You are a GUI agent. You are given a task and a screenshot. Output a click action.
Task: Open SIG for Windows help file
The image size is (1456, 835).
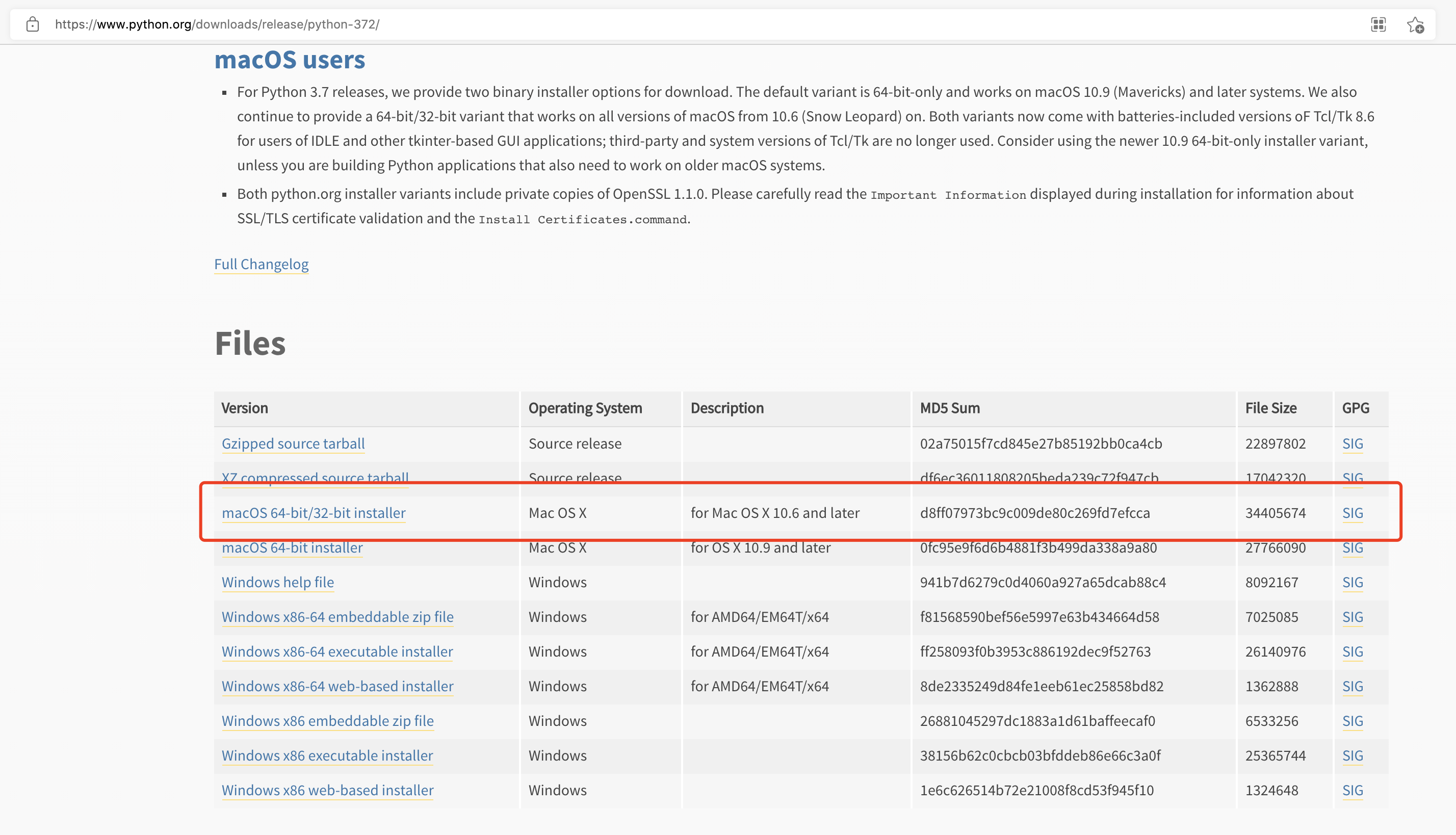coord(1352,582)
